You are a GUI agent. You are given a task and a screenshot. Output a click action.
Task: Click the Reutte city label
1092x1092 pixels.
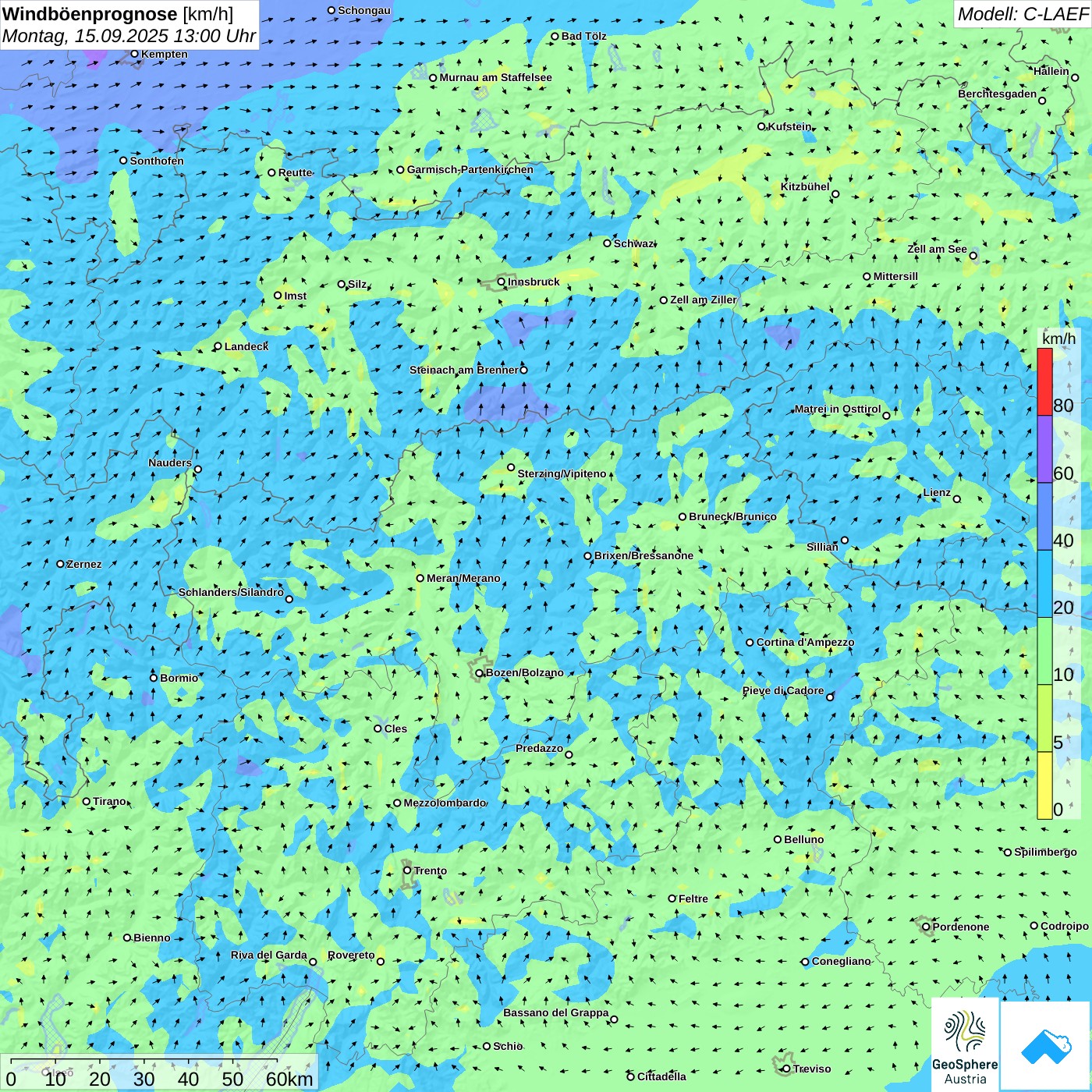coord(295,172)
